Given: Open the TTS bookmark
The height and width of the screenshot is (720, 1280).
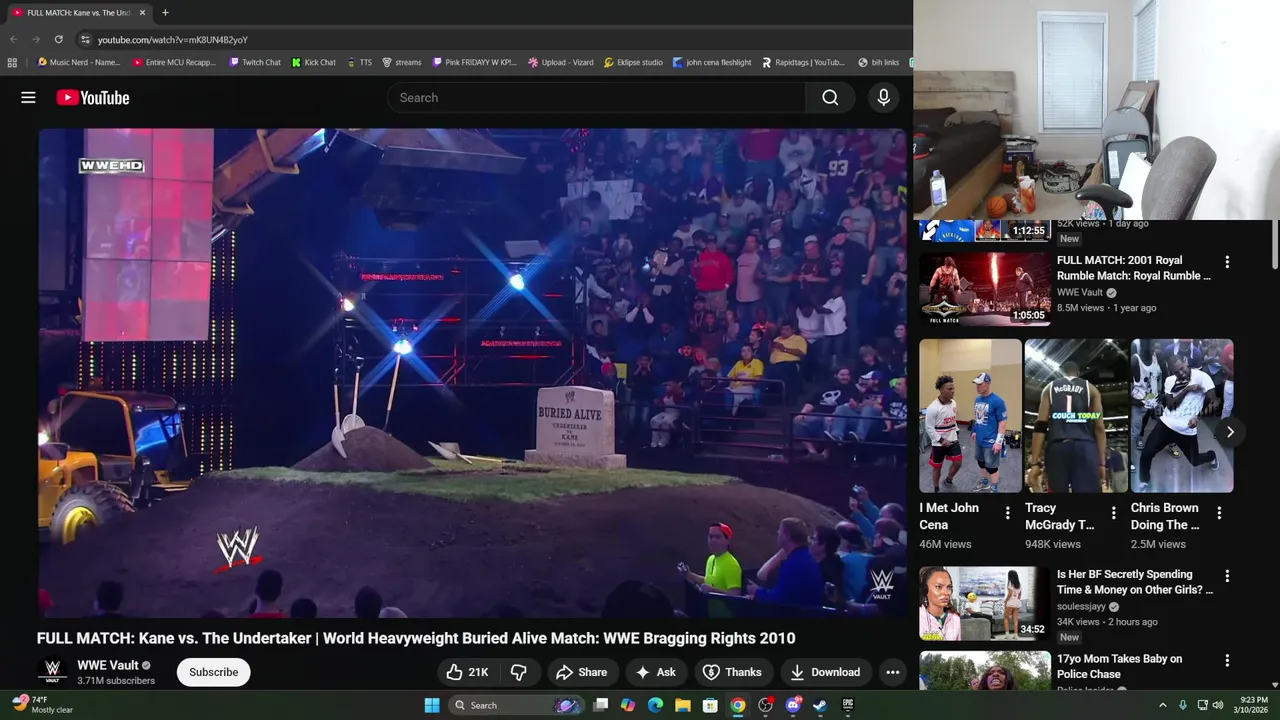Looking at the screenshot, I should pos(359,62).
